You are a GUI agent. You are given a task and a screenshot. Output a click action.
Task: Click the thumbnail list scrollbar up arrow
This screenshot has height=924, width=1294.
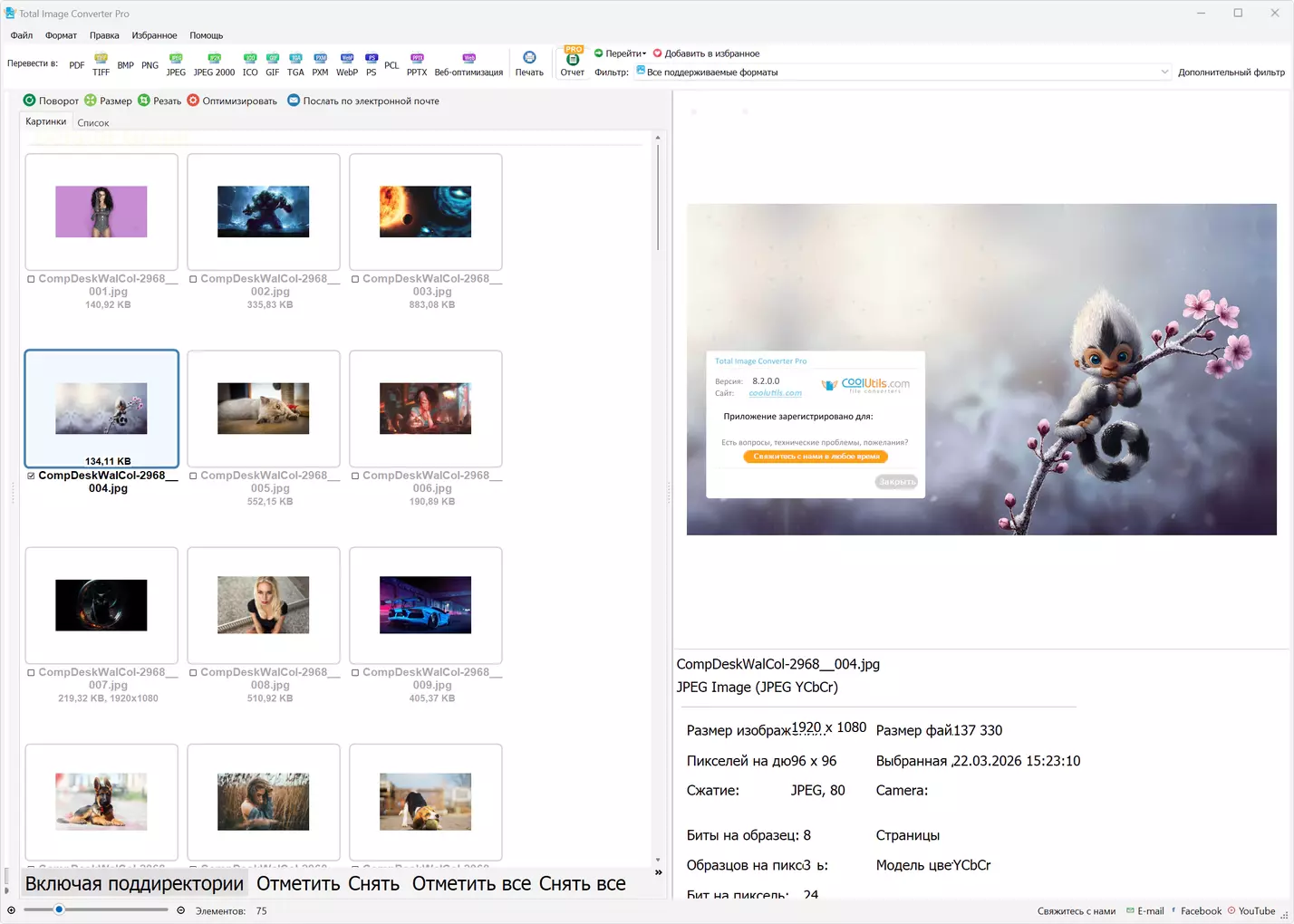pyautogui.click(x=658, y=138)
